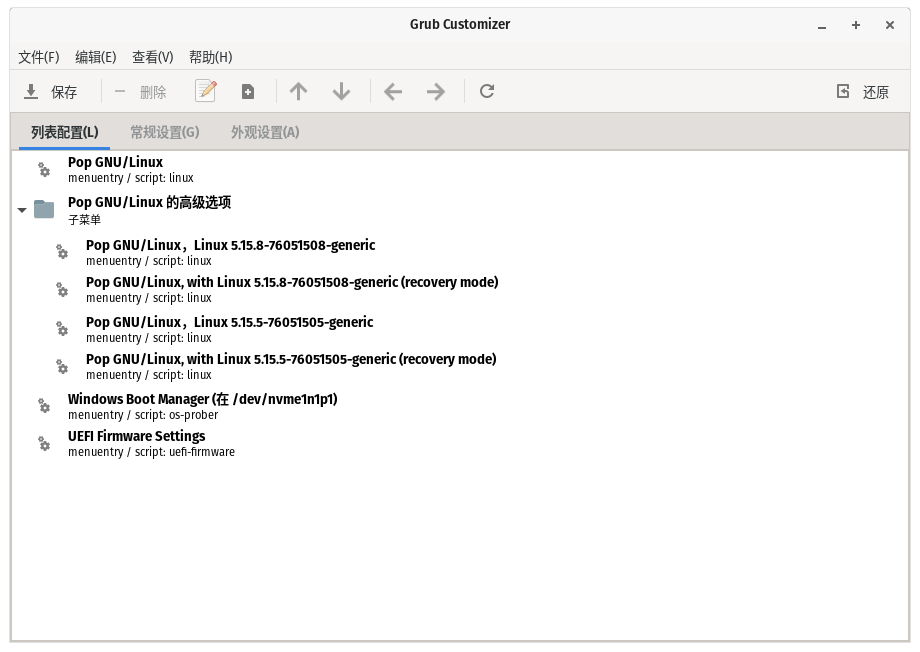Click the left arrow to remove from submenu
This screenshot has width=920, height=652.
[393, 92]
